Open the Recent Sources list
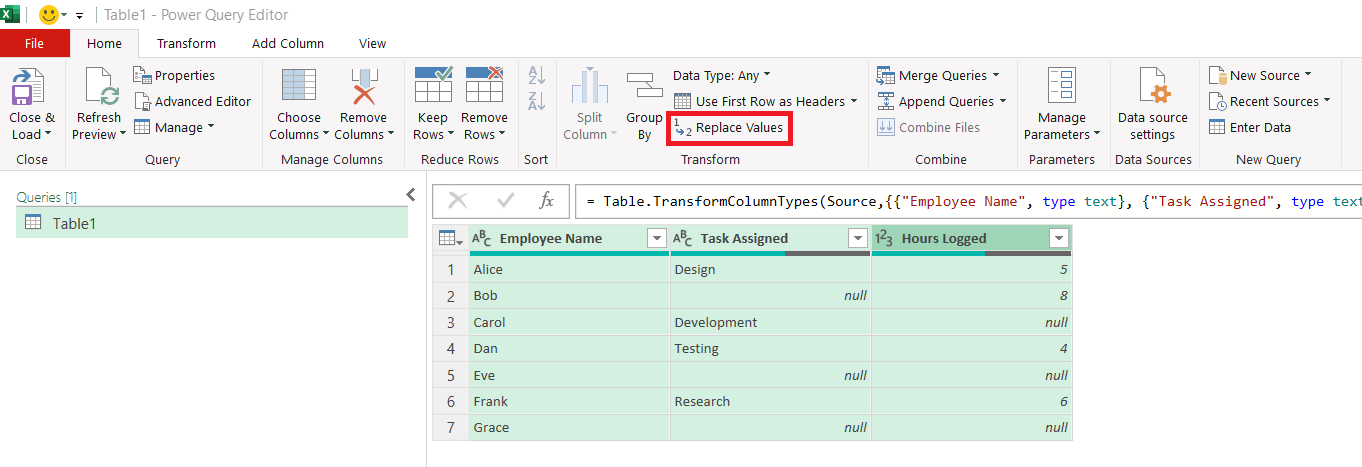1362x467 pixels. point(1269,102)
